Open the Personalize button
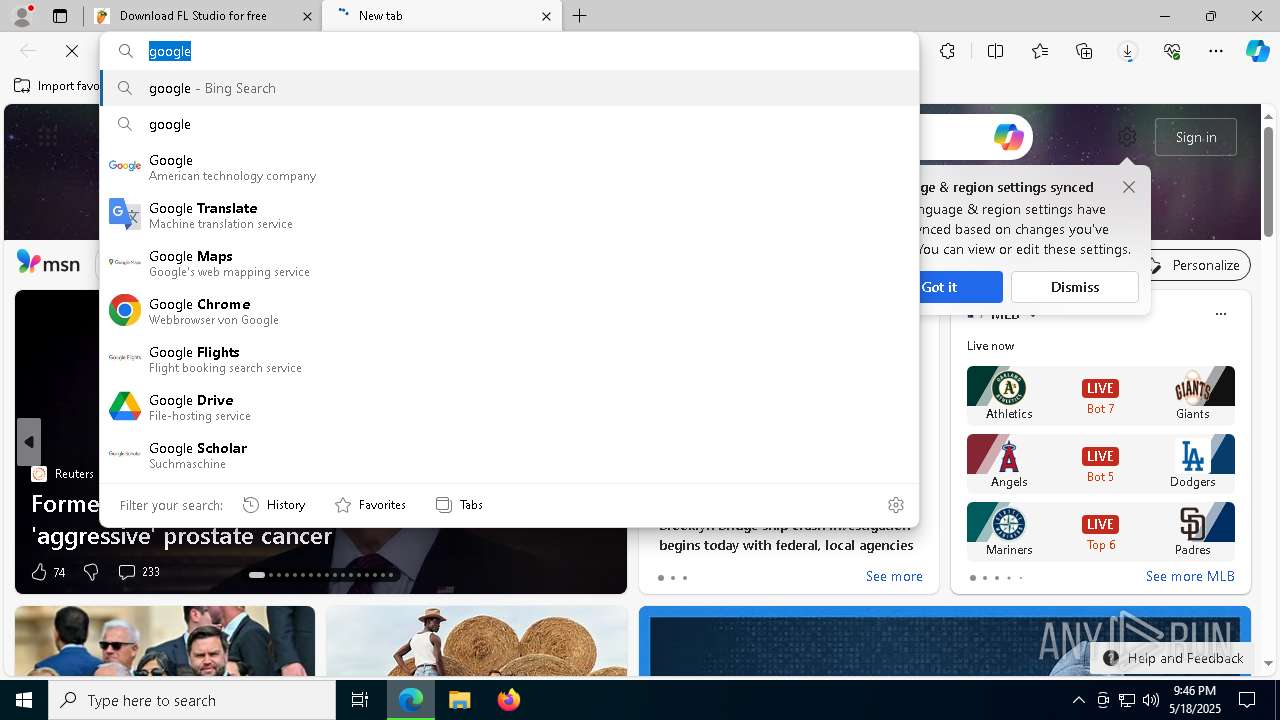1280x720 pixels. coord(1195,265)
